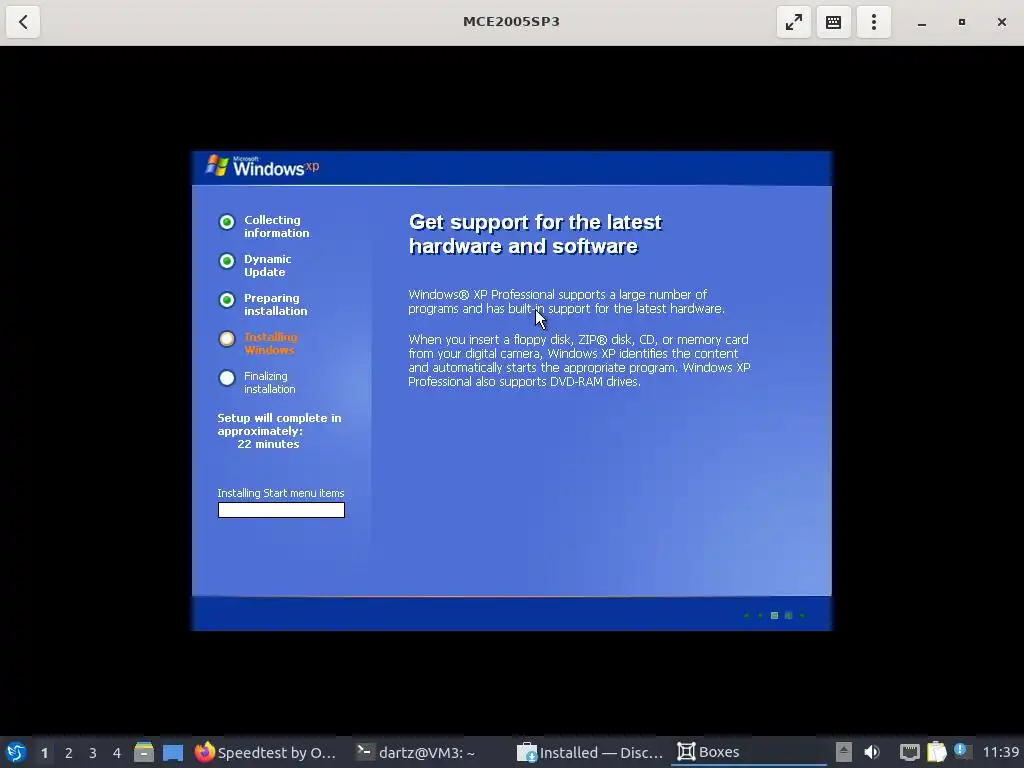Viewport: 1024px width, 768px height.
Task: Open the network status tray icon
Action: [909, 752]
